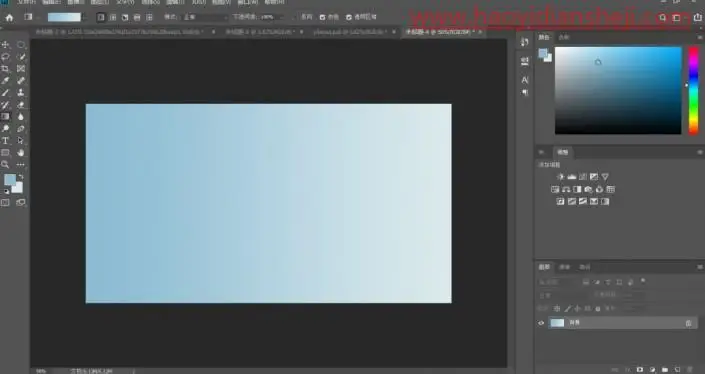Viewport: 705px width, 374px height.
Task: Expand the opacity percentage dropdown
Action: (x=283, y=17)
